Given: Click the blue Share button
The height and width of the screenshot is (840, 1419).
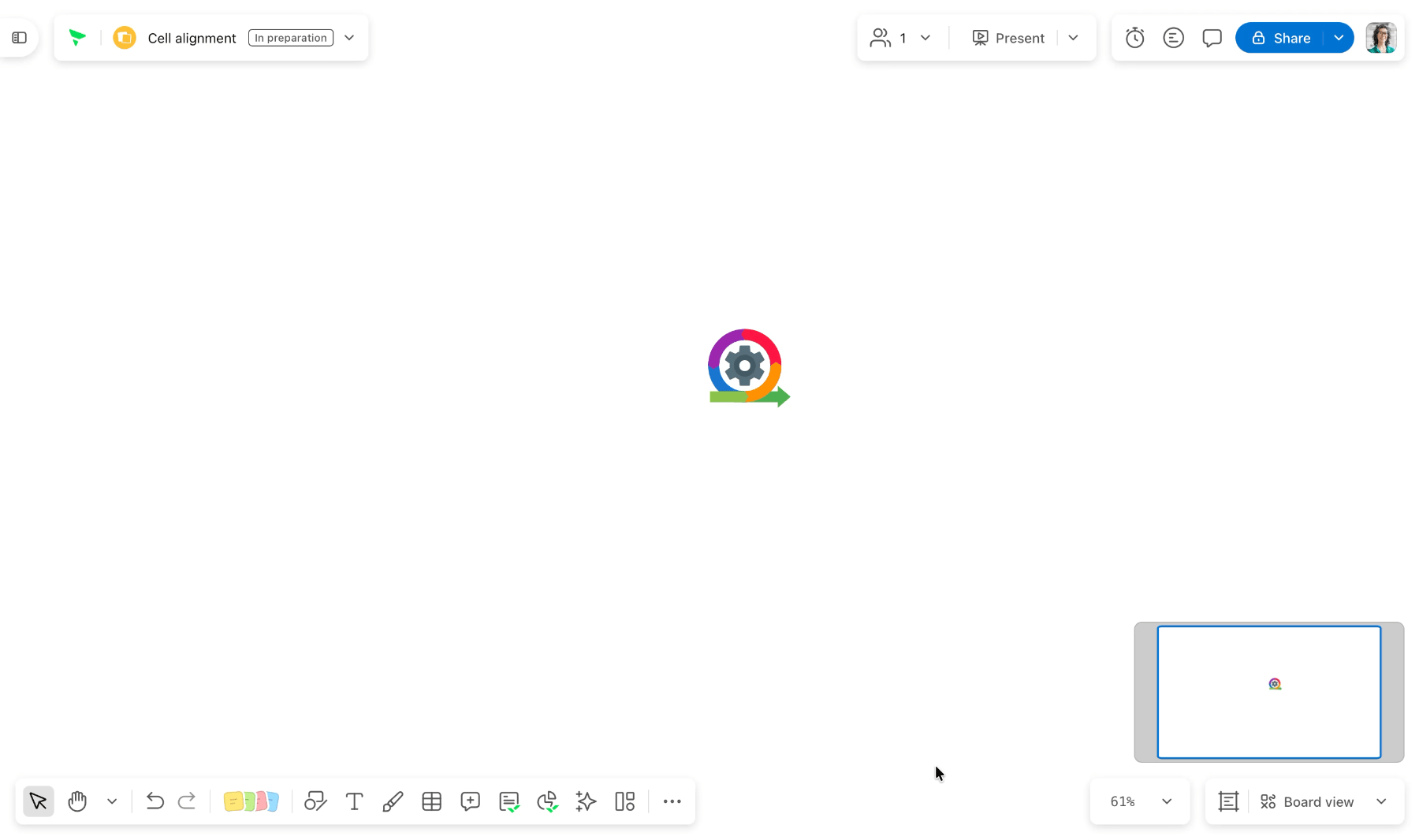Looking at the screenshot, I should click(x=1280, y=38).
